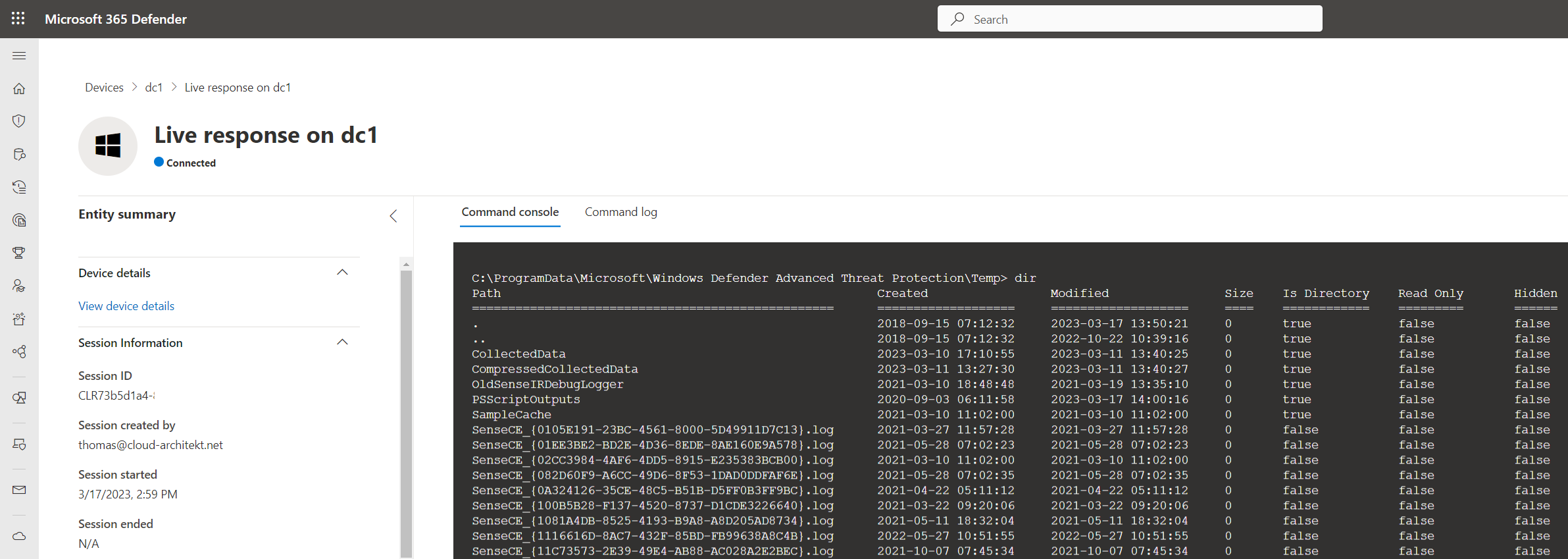Screen dimensions: 1568x559
Task: Open Endpoints device-shield icon in sidebar
Action: pos(19,444)
